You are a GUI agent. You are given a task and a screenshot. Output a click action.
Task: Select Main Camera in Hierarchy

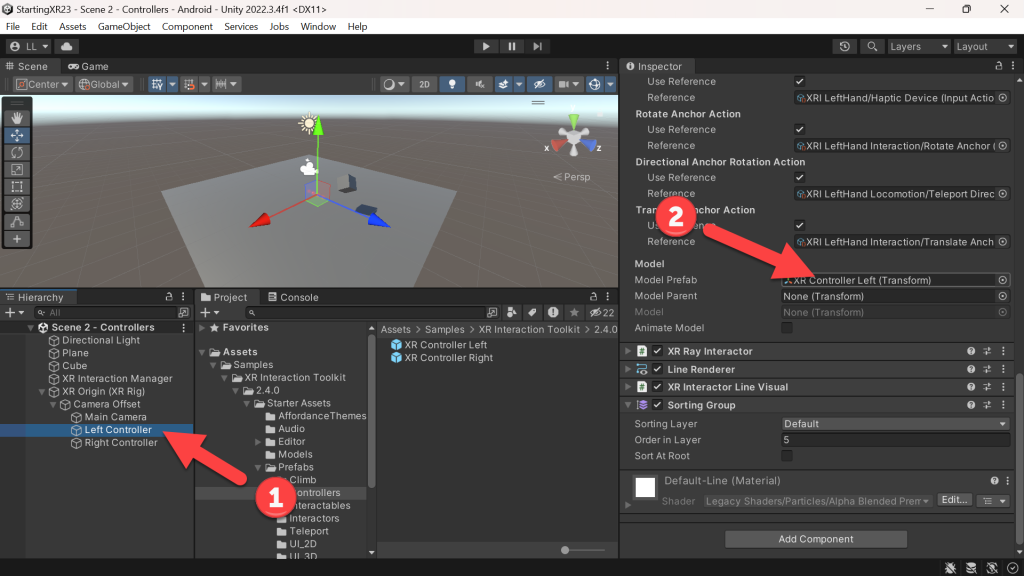coord(116,417)
